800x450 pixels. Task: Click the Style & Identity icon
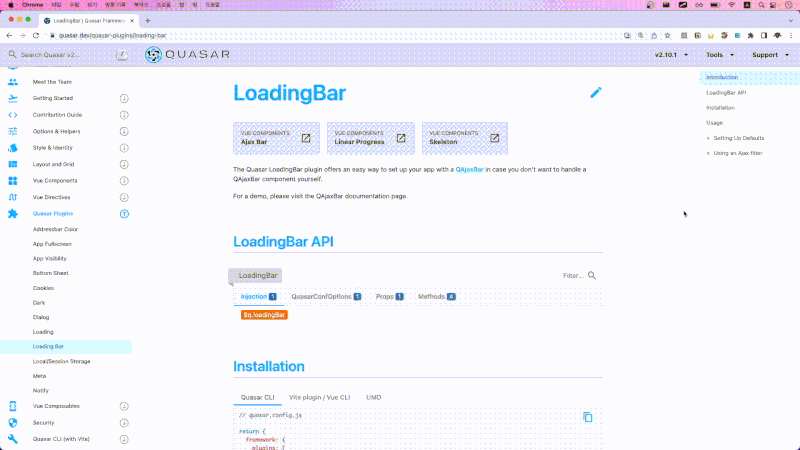[13, 147]
